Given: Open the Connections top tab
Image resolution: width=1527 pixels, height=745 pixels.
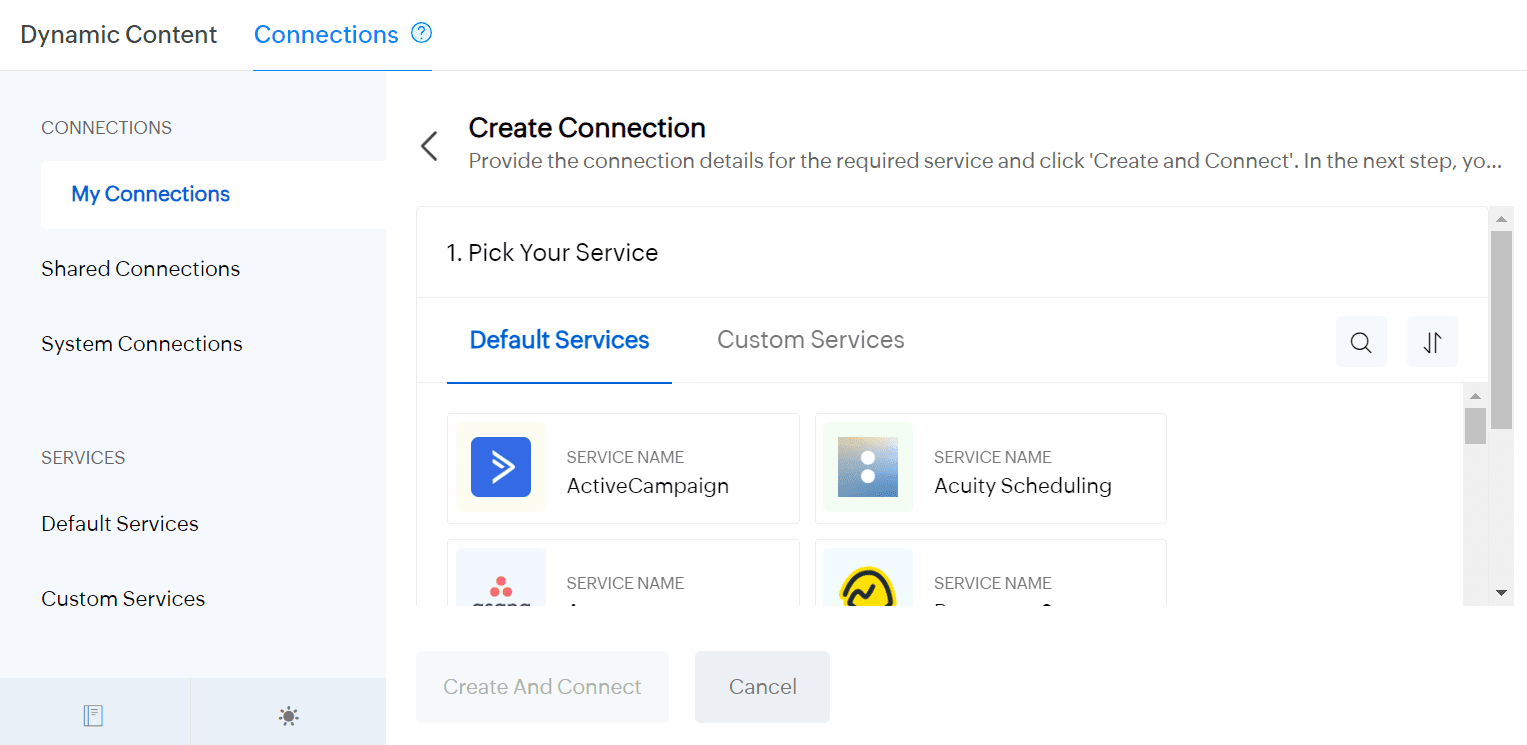Looking at the screenshot, I should coord(326,34).
